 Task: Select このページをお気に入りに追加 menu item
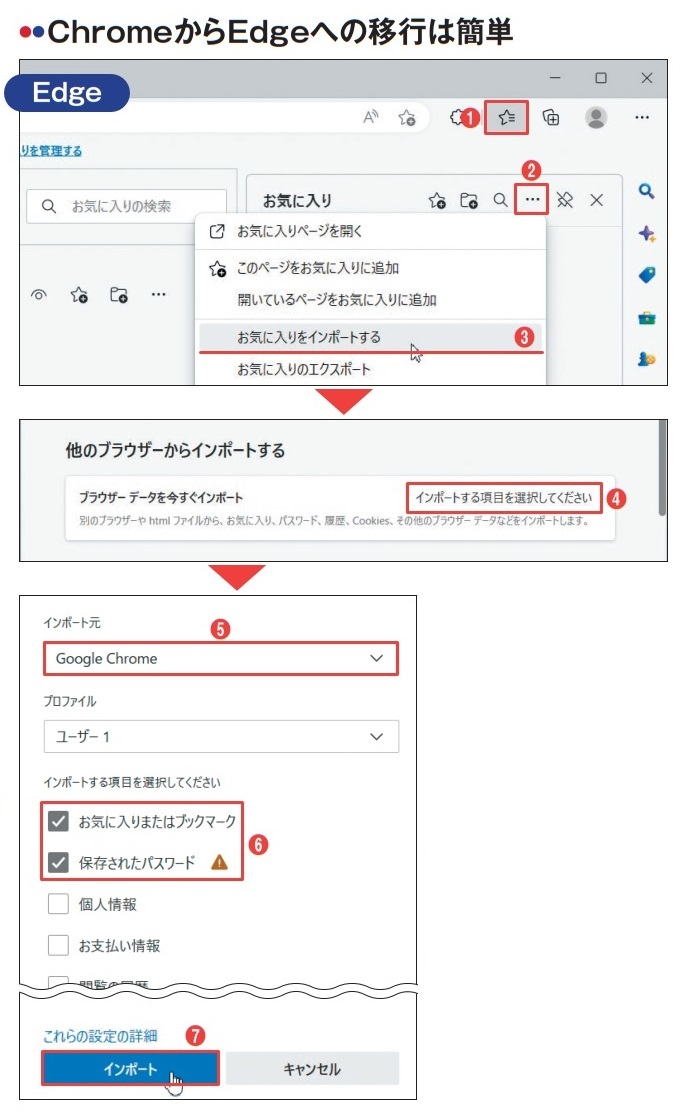[x=370, y=268]
